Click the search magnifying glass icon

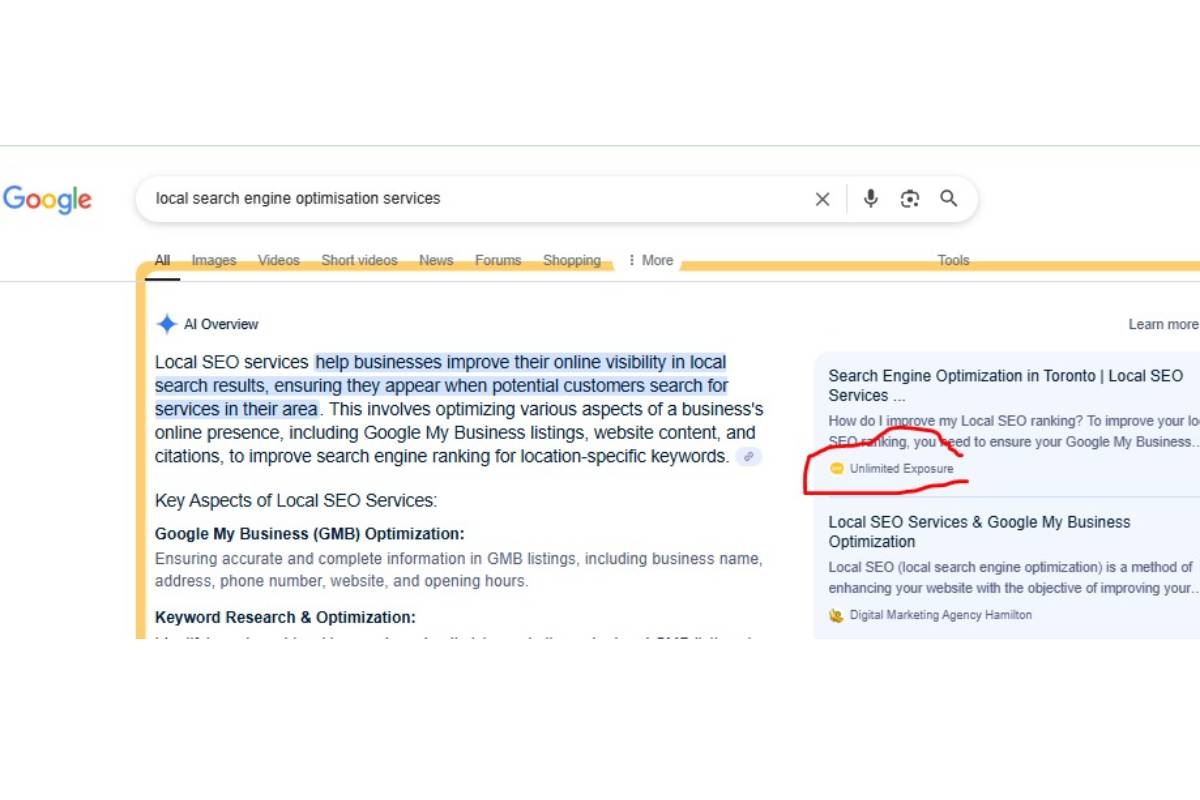click(x=948, y=198)
